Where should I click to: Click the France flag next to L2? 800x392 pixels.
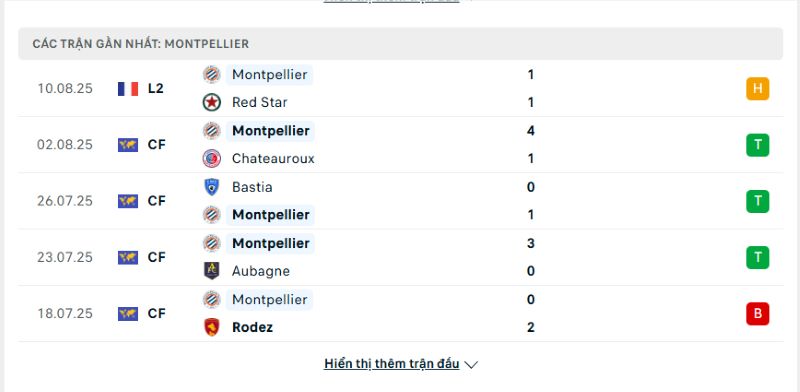point(128,89)
